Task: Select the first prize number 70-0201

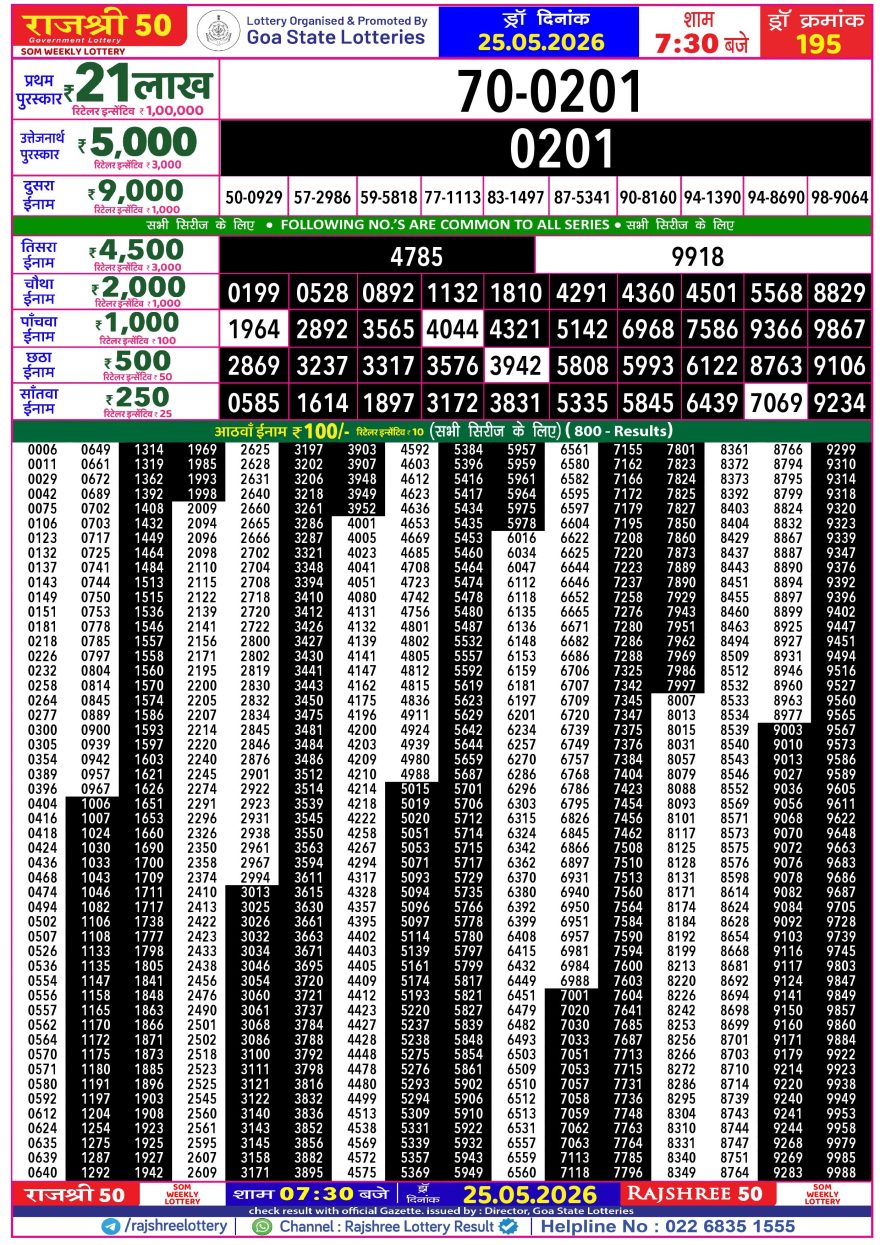Action: point(549,93)
